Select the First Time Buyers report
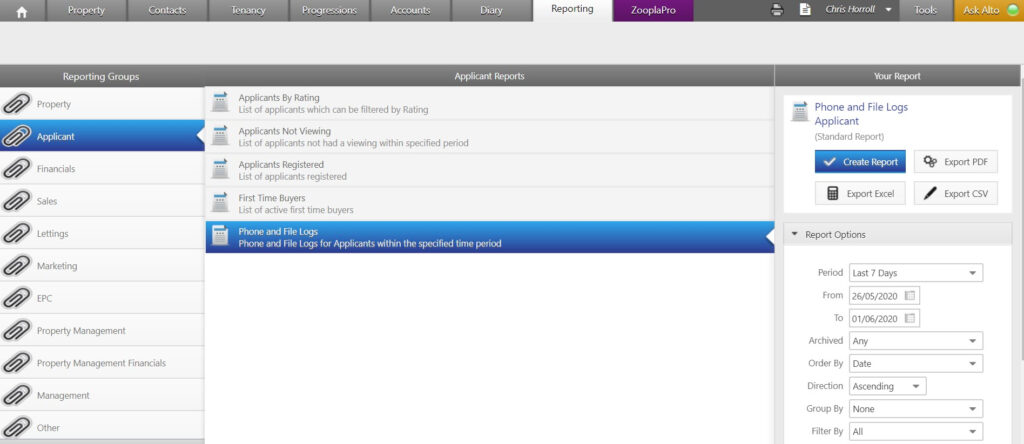 [489, 203]
